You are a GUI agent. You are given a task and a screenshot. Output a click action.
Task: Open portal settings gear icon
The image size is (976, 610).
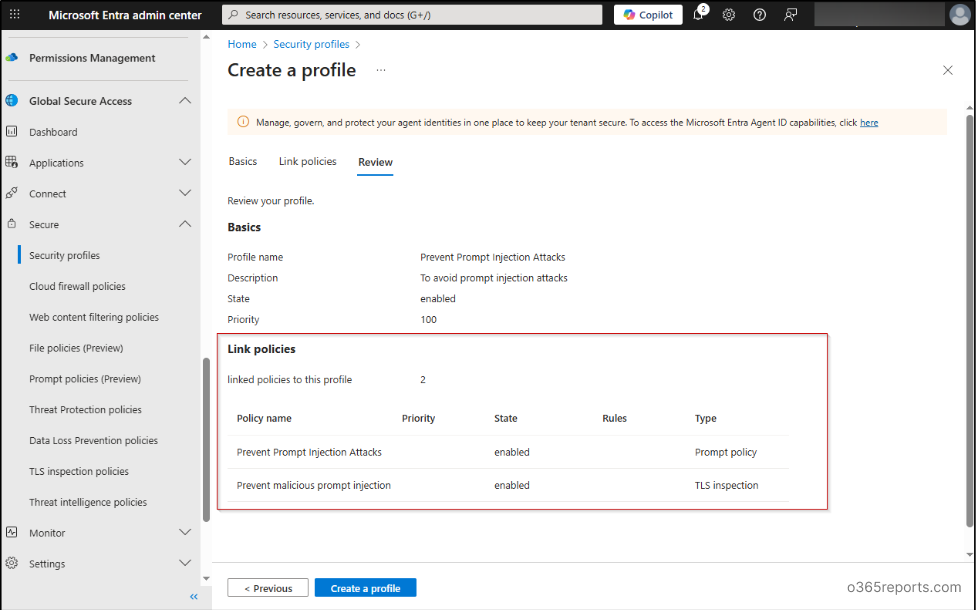tap(728, 14)
